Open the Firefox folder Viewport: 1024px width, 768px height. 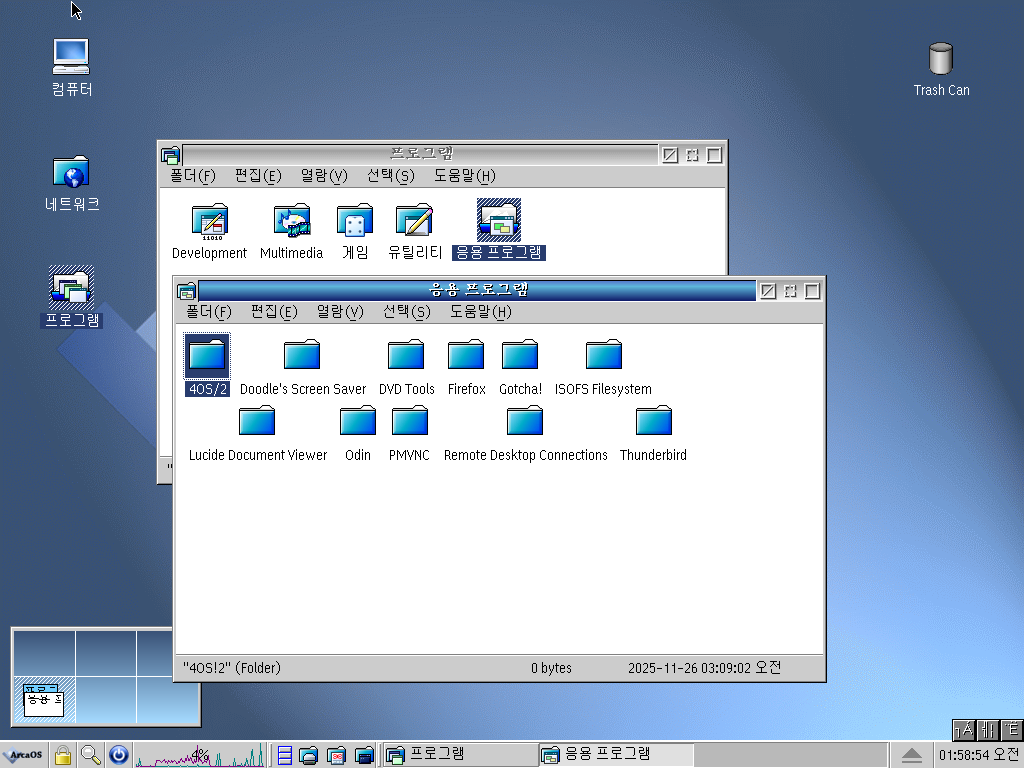pyautogui.click(x=466, y=356)
